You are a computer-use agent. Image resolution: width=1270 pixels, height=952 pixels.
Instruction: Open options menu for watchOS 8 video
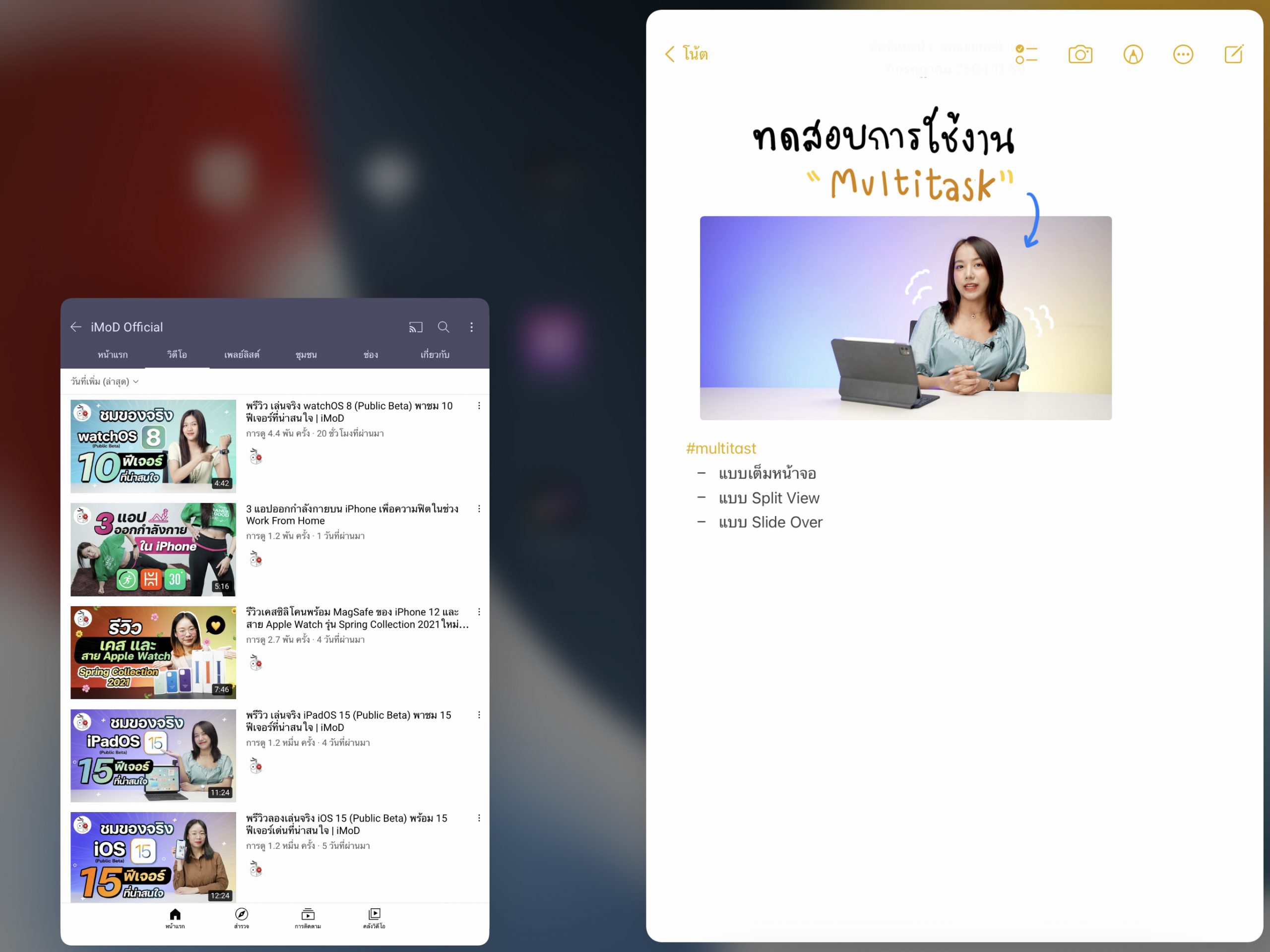pos(479,406)
